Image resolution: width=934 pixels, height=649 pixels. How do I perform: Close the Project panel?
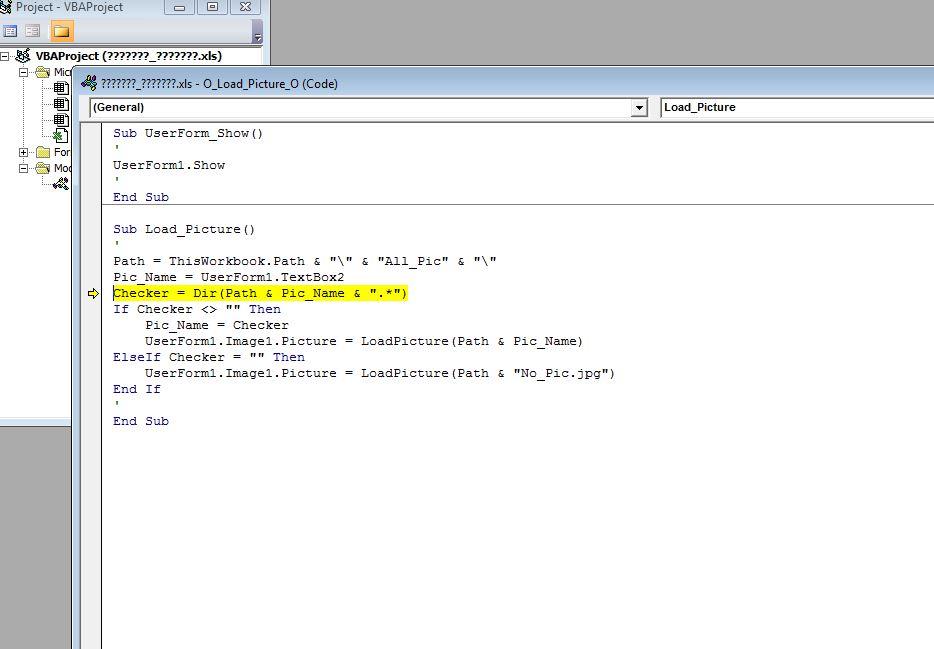(245, 7)
